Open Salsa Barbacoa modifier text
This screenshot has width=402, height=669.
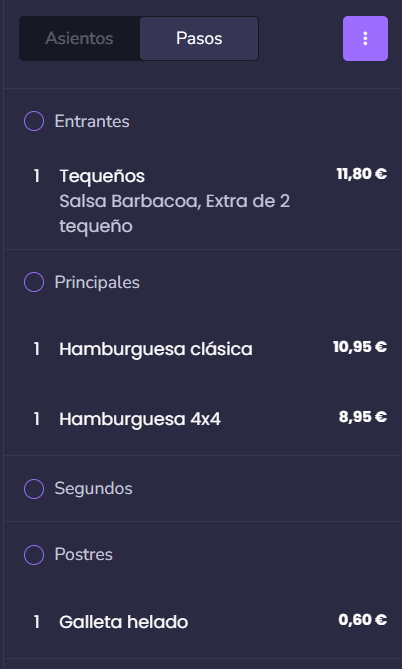click(x=128, y=201)
